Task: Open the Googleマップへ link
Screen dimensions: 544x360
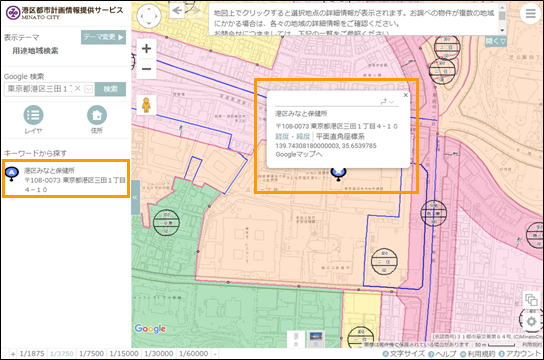Action: [299, 154]
